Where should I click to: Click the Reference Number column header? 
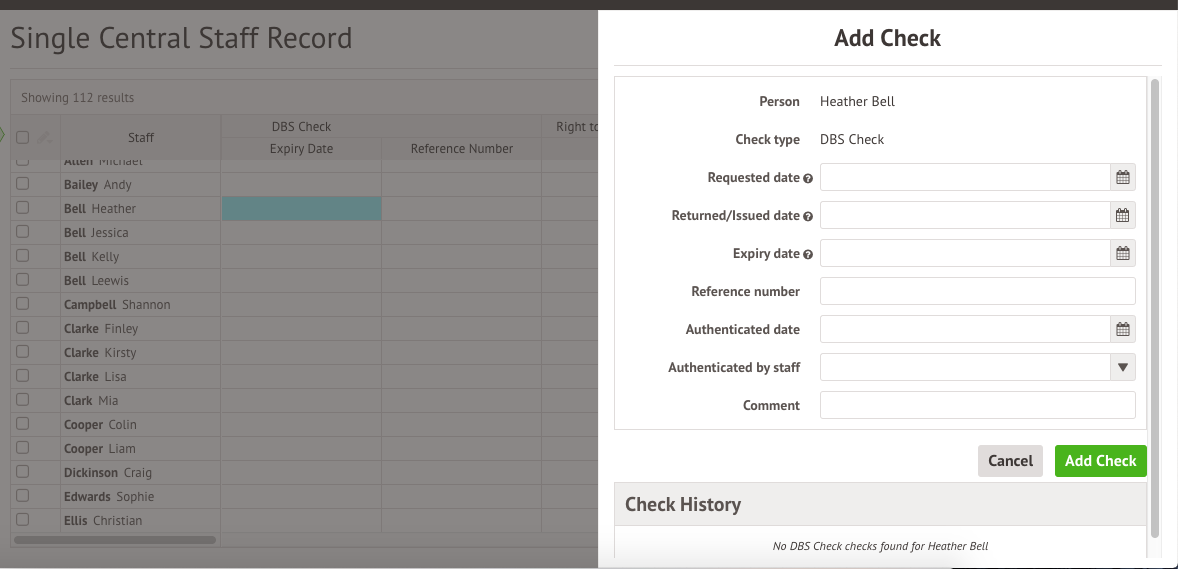461,149
